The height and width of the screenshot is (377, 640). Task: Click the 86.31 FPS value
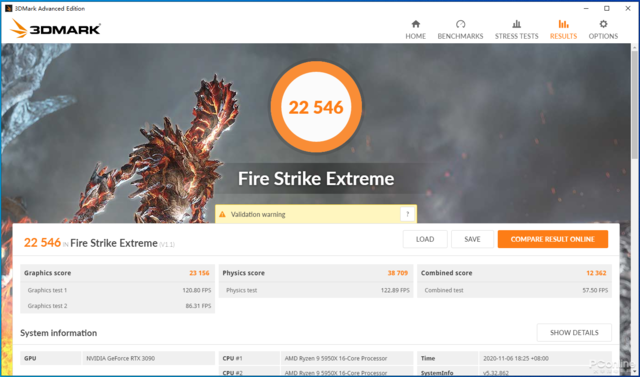click(x=198, y=306)
